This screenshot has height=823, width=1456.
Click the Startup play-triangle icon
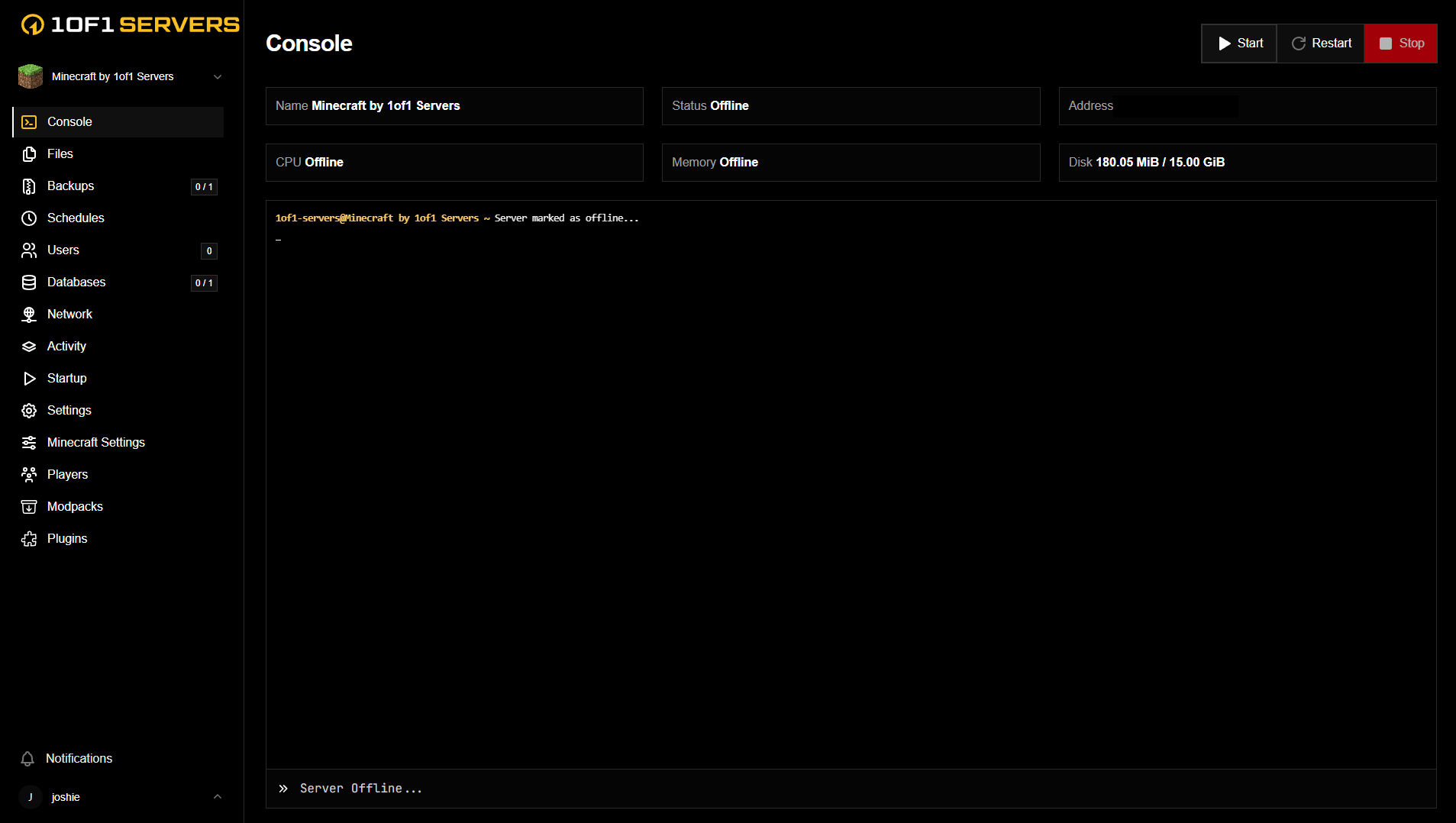(29, 379)
